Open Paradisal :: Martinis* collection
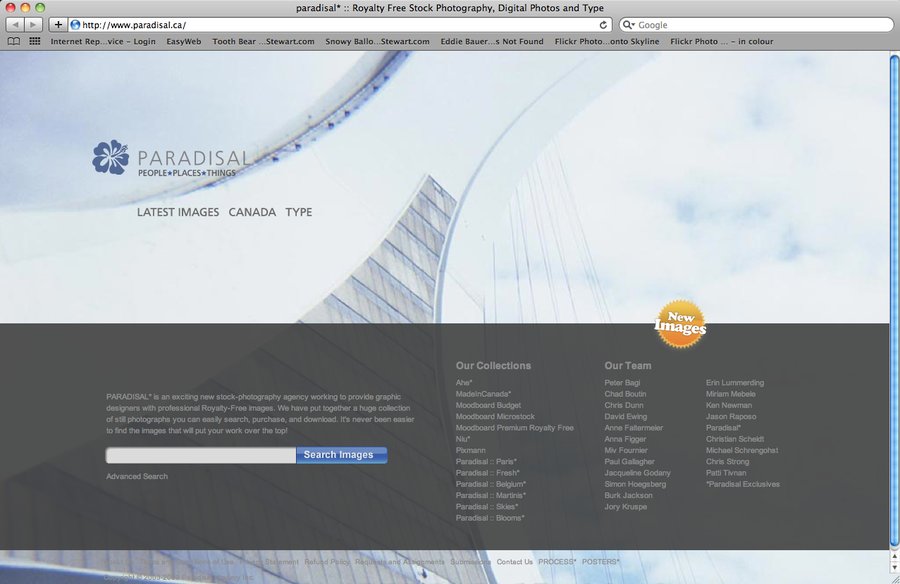This screenshot has height=584, width=900. click(x=491, y=495)
